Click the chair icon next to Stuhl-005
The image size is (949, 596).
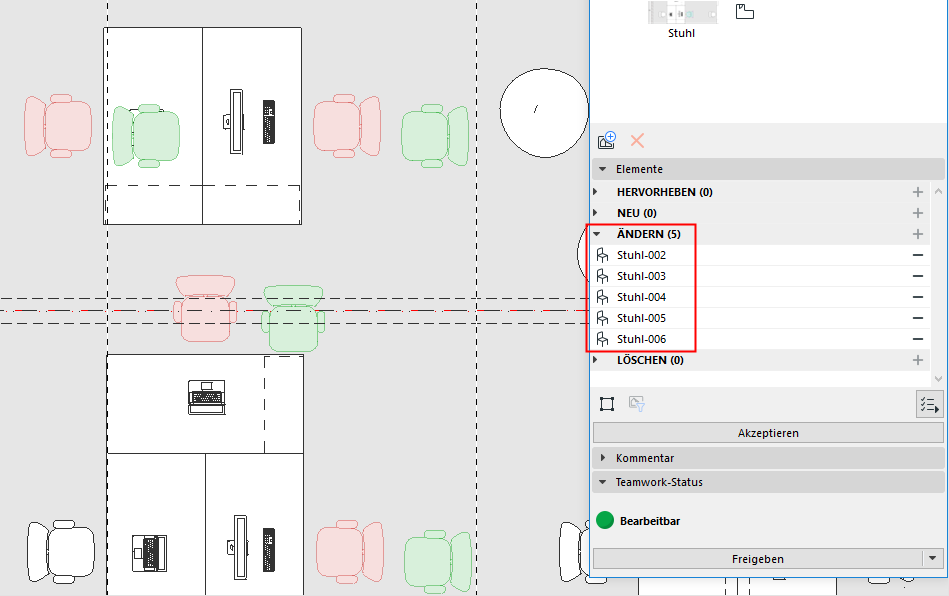click(x=602, y=318)
